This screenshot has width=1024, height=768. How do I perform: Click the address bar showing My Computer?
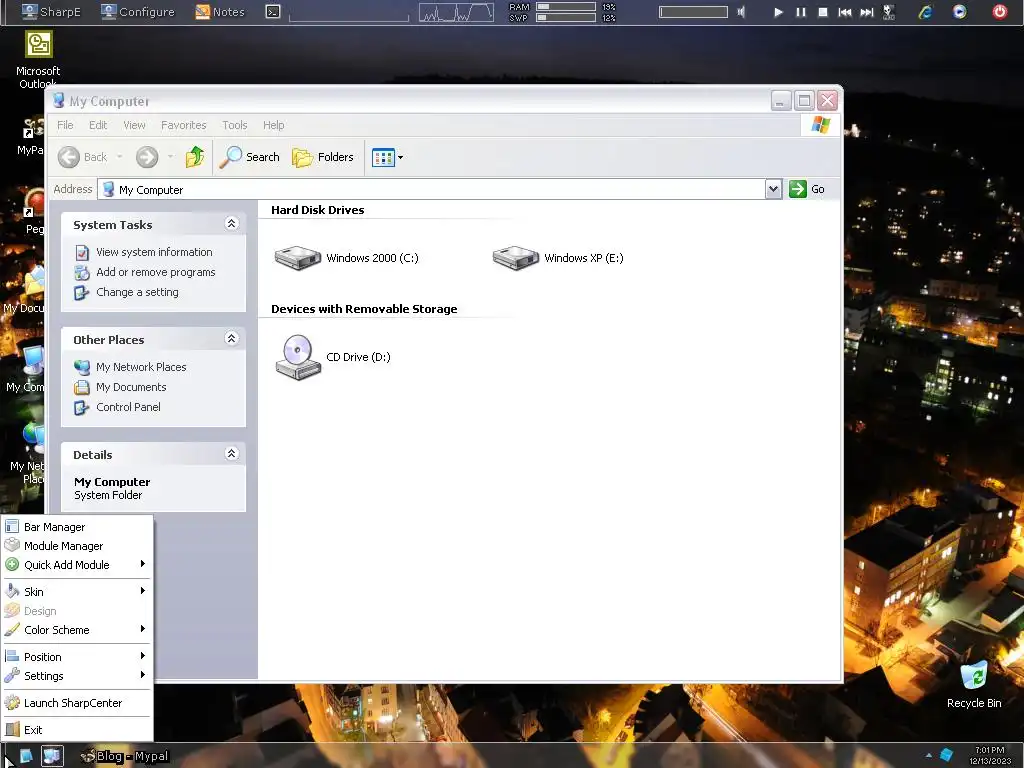pos(432,189)
